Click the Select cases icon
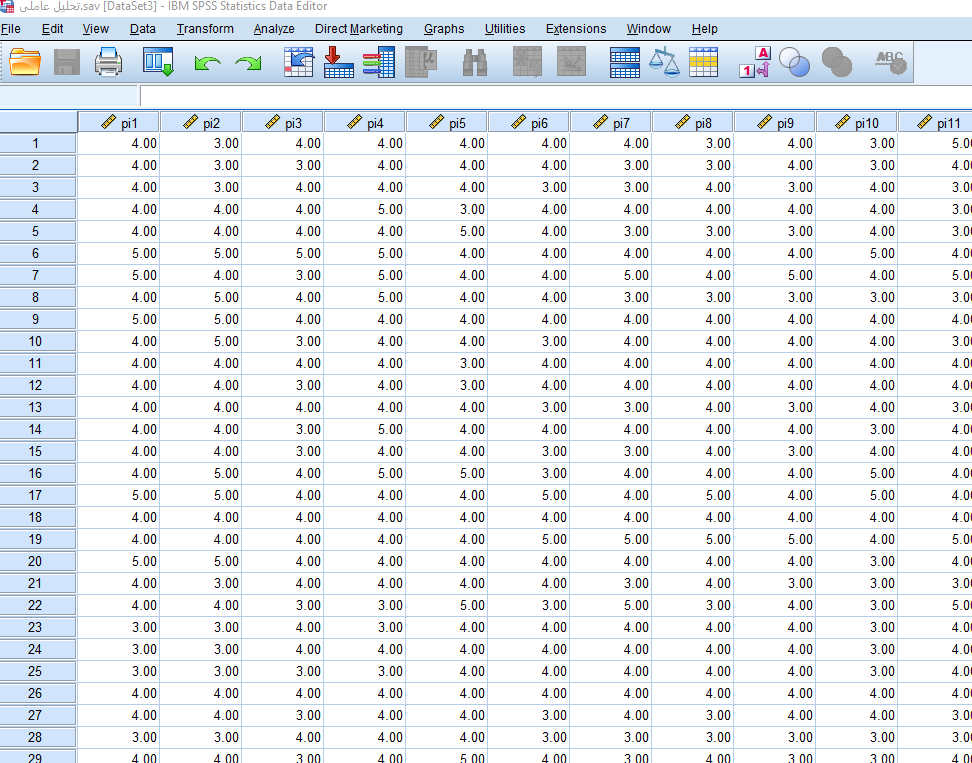This screenshot has width=972, height=763. coord(703,63)
